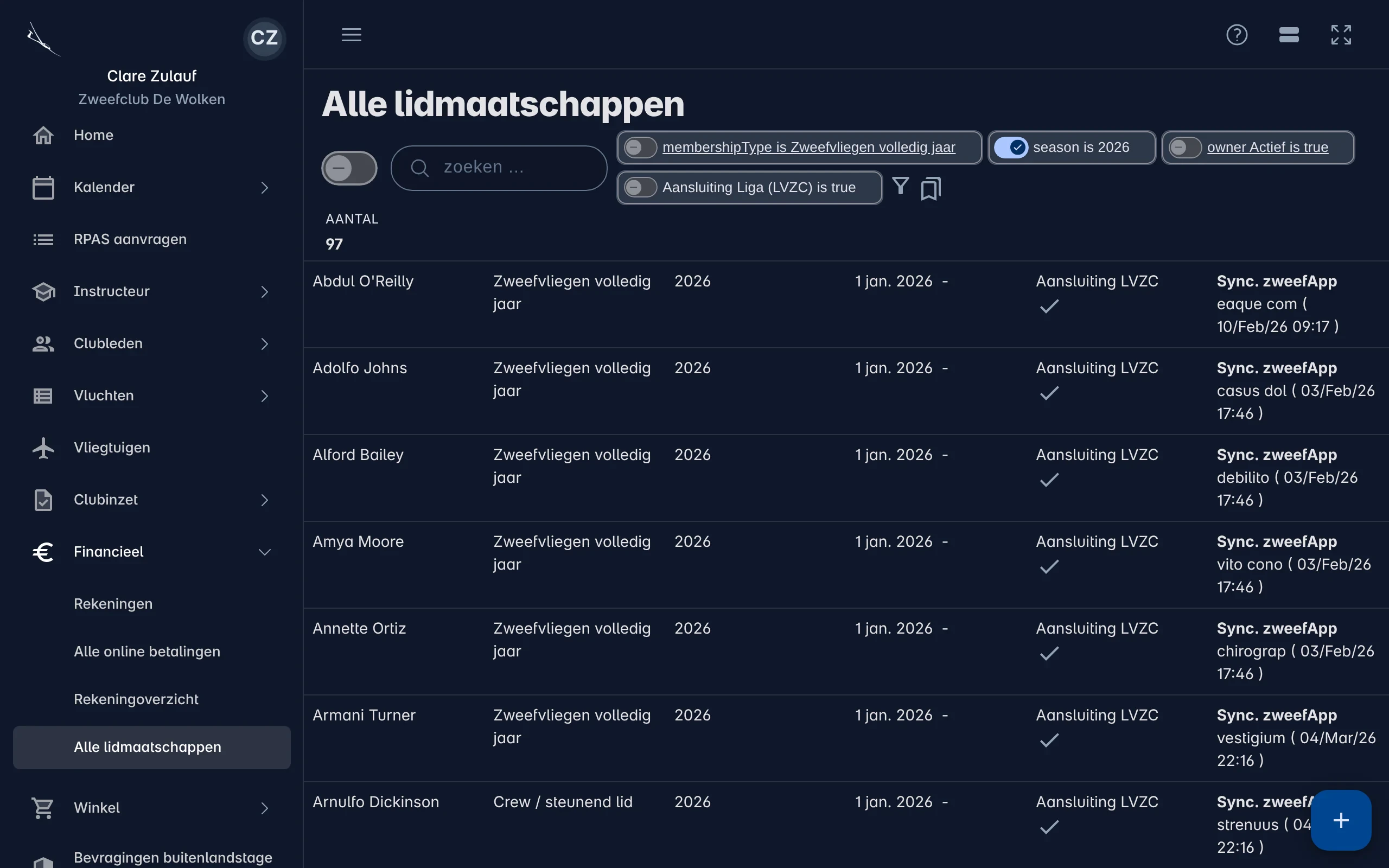Click the blue plus add button
This screenshot has width=1389, height=868.
(1341, 820)
